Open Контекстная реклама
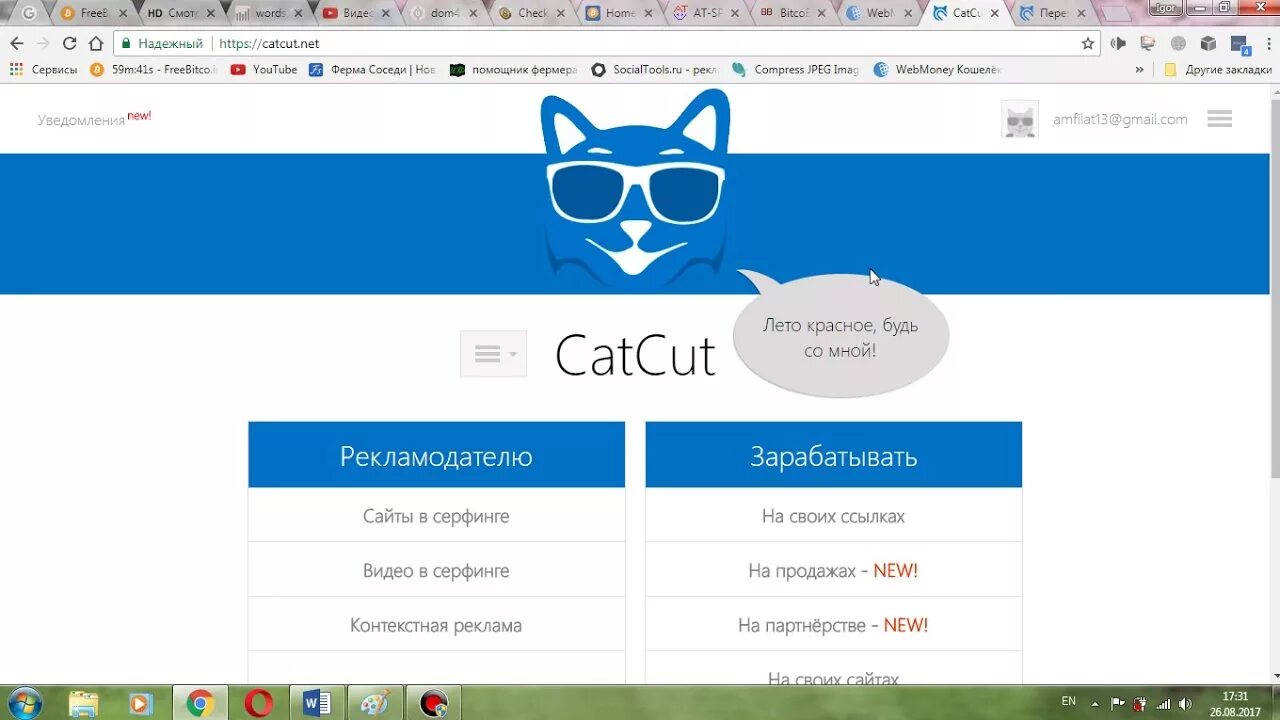Screen dimensions: 1280x720 point(436,625)
